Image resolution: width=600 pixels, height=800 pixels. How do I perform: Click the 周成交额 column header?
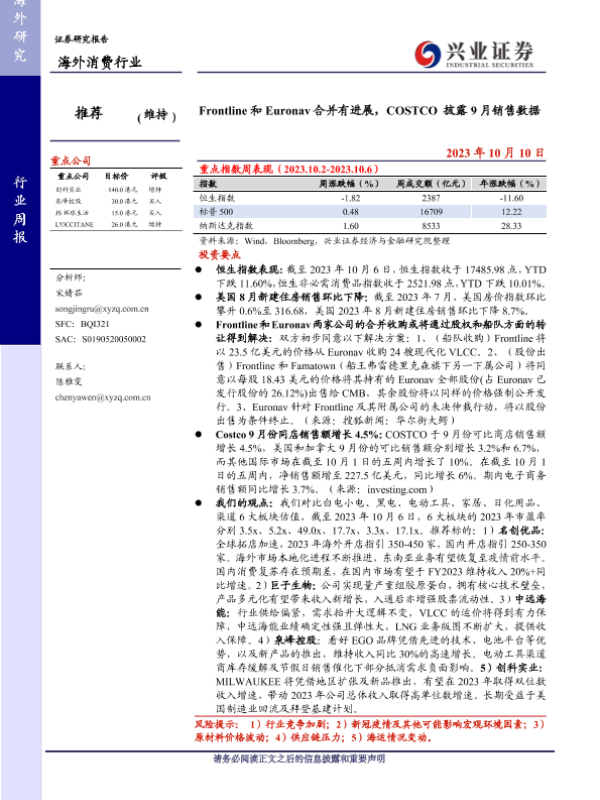pyautogui.click(x=429, y=185)
